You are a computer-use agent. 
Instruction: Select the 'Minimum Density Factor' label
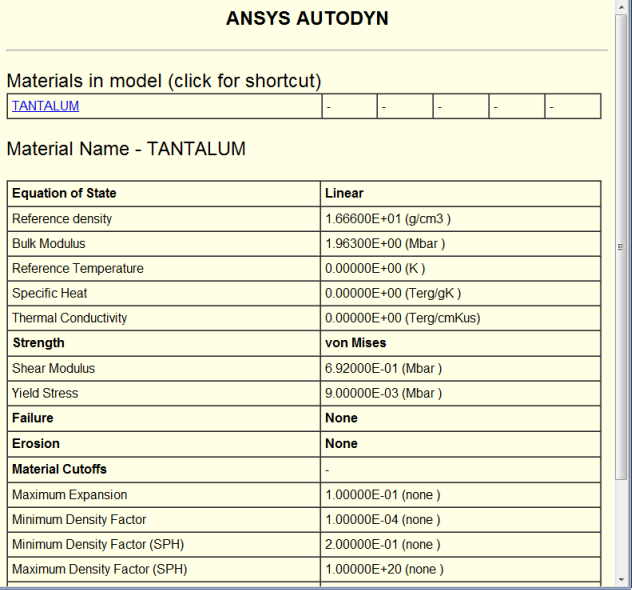pos(79,520)
